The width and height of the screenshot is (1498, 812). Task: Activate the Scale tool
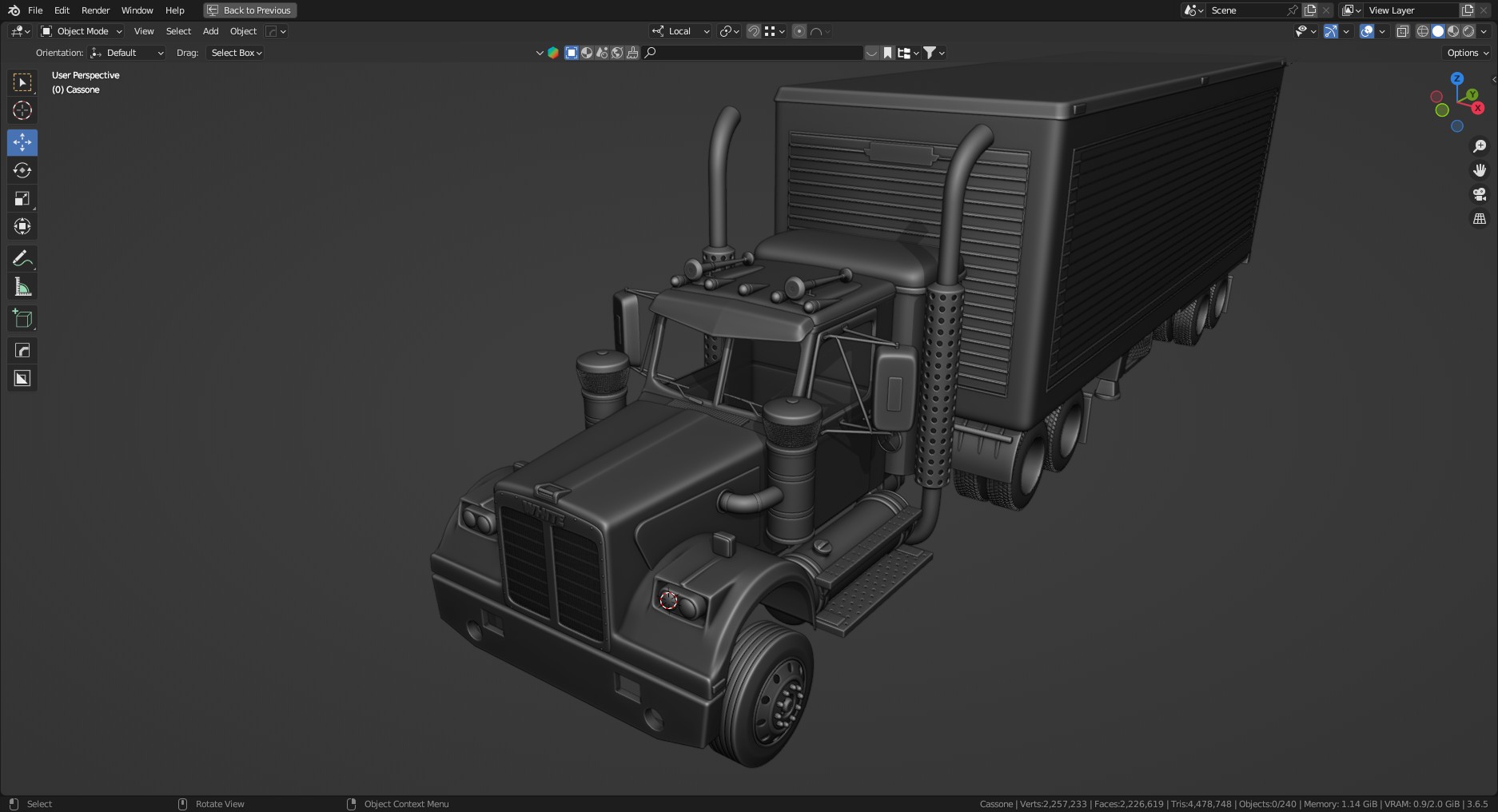[22, 198]
